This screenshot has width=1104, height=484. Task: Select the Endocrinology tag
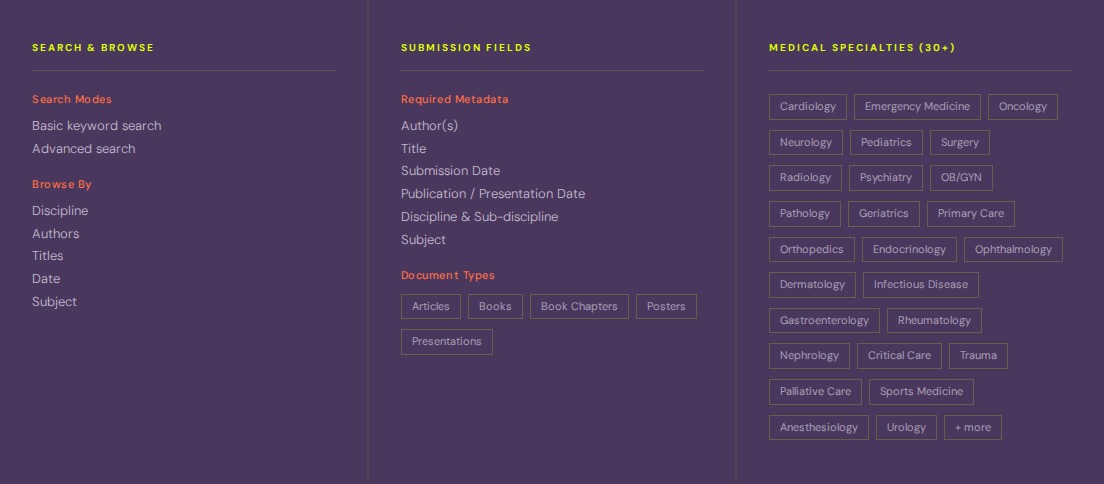(909, 249)
